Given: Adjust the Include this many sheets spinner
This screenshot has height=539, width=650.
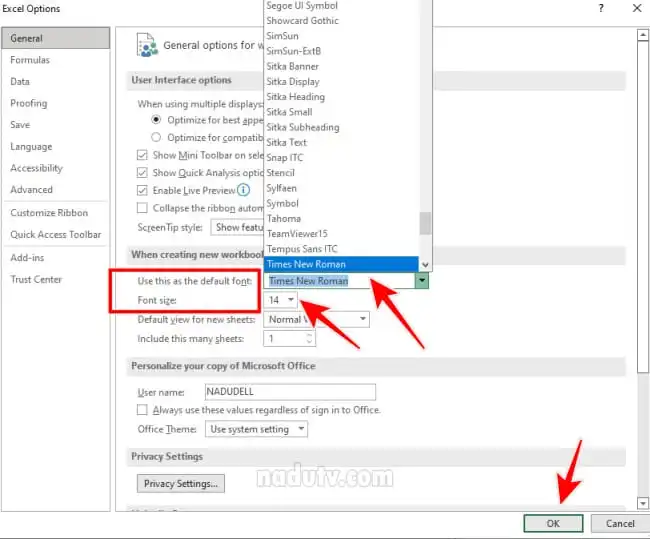Looking at the screenshot, I should (x=309, y=338).
